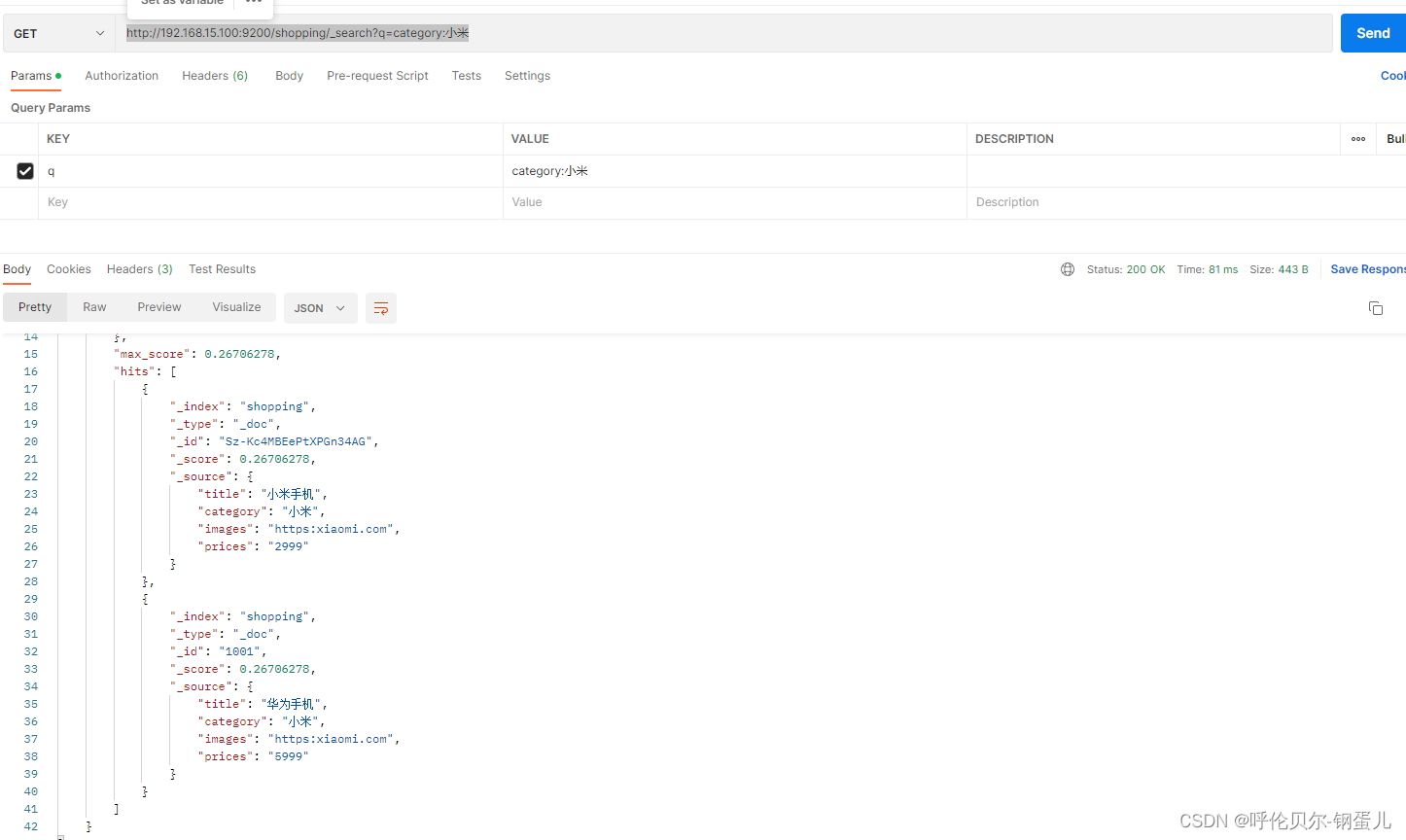The height and width of the screenshot is (840, 1406).
Task: Open the column options three-dots icon
Action: click(1358, 139)
